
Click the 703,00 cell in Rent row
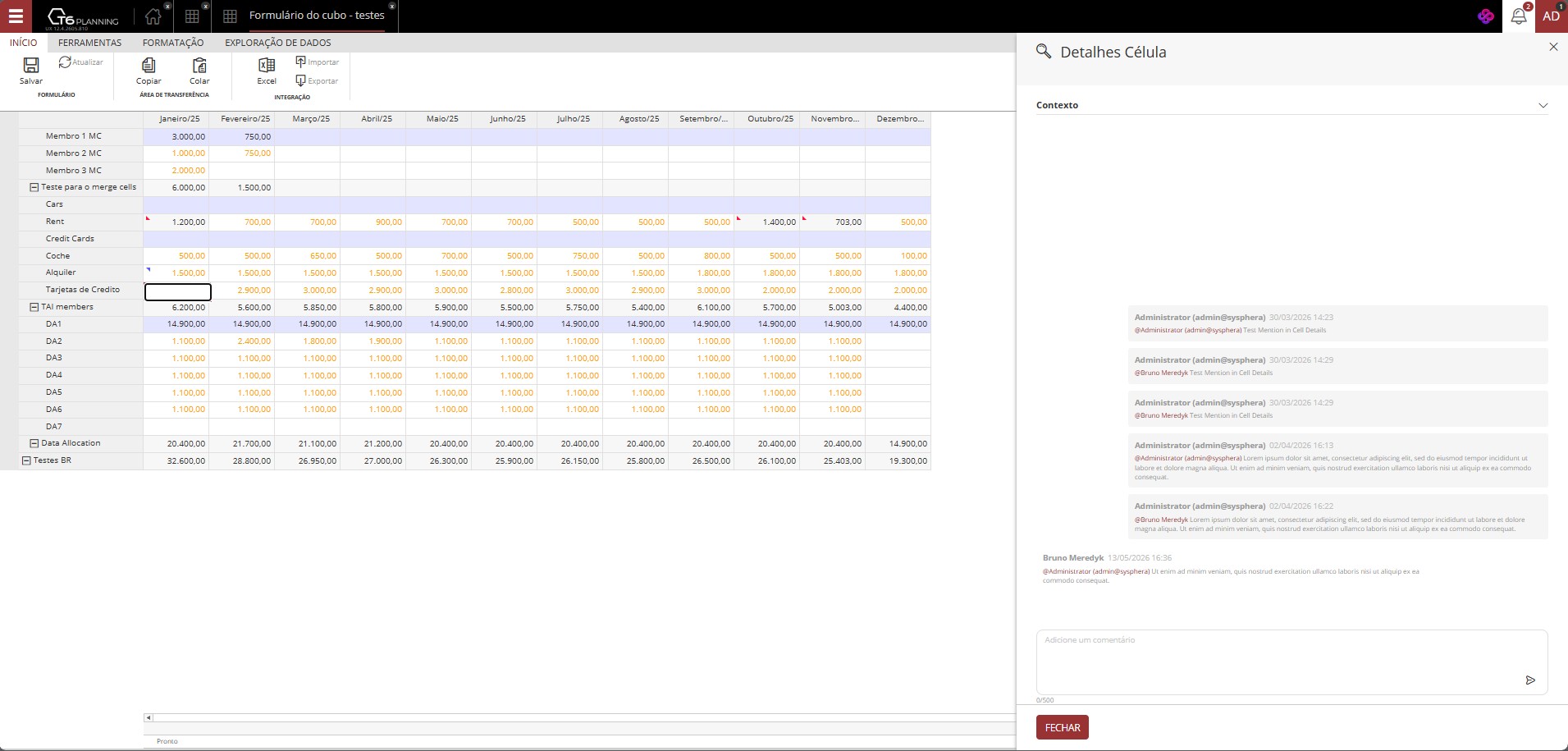point(833,222)
